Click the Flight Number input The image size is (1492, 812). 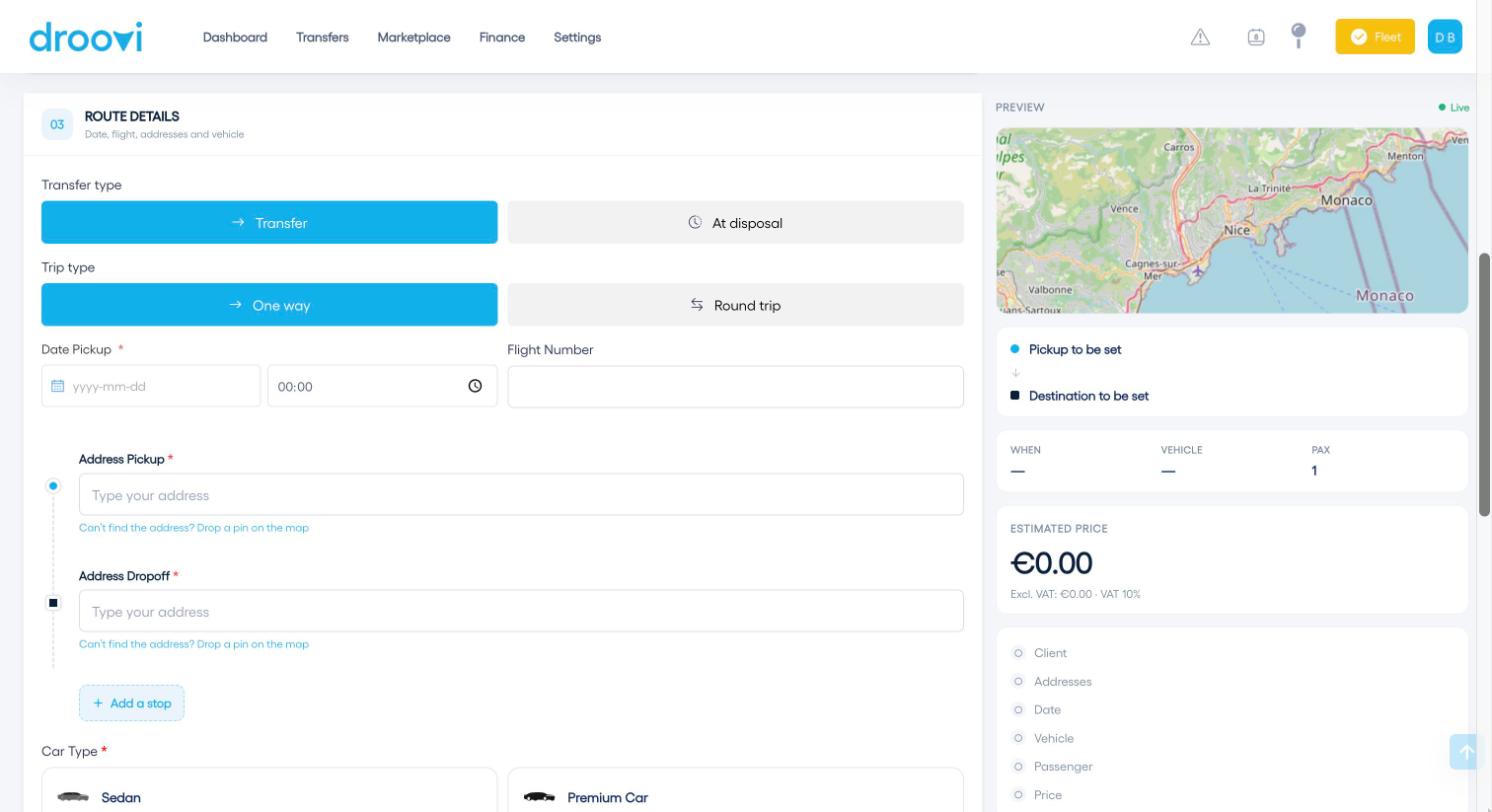coord(736,386)
